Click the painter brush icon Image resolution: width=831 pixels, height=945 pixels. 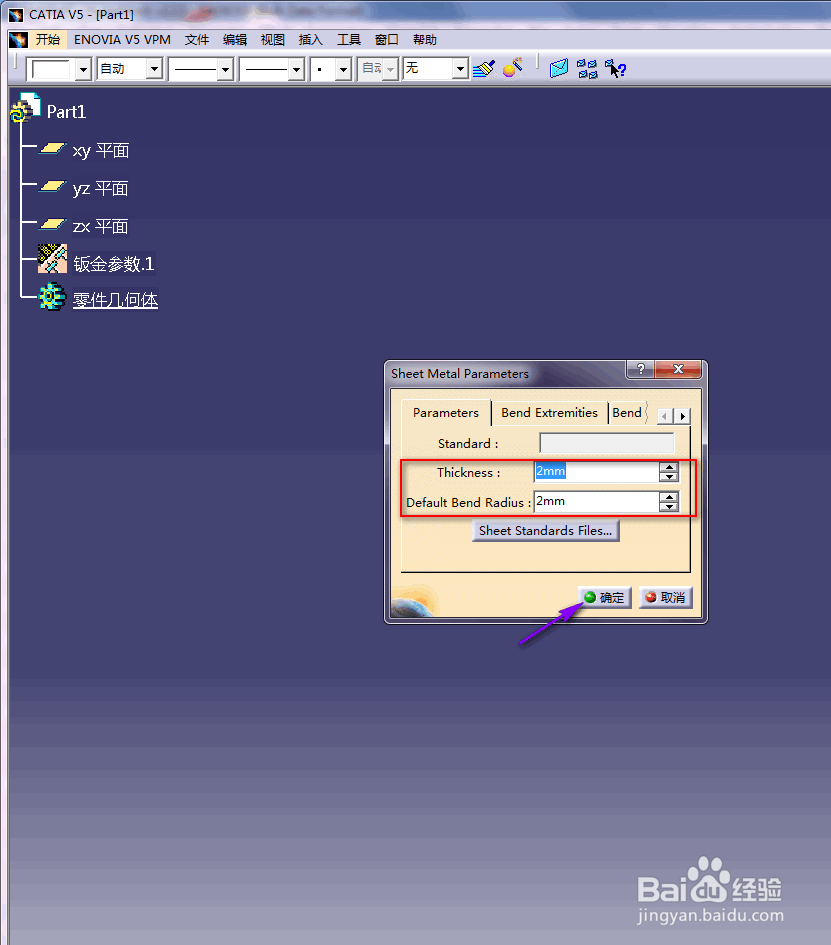(484, 69)
